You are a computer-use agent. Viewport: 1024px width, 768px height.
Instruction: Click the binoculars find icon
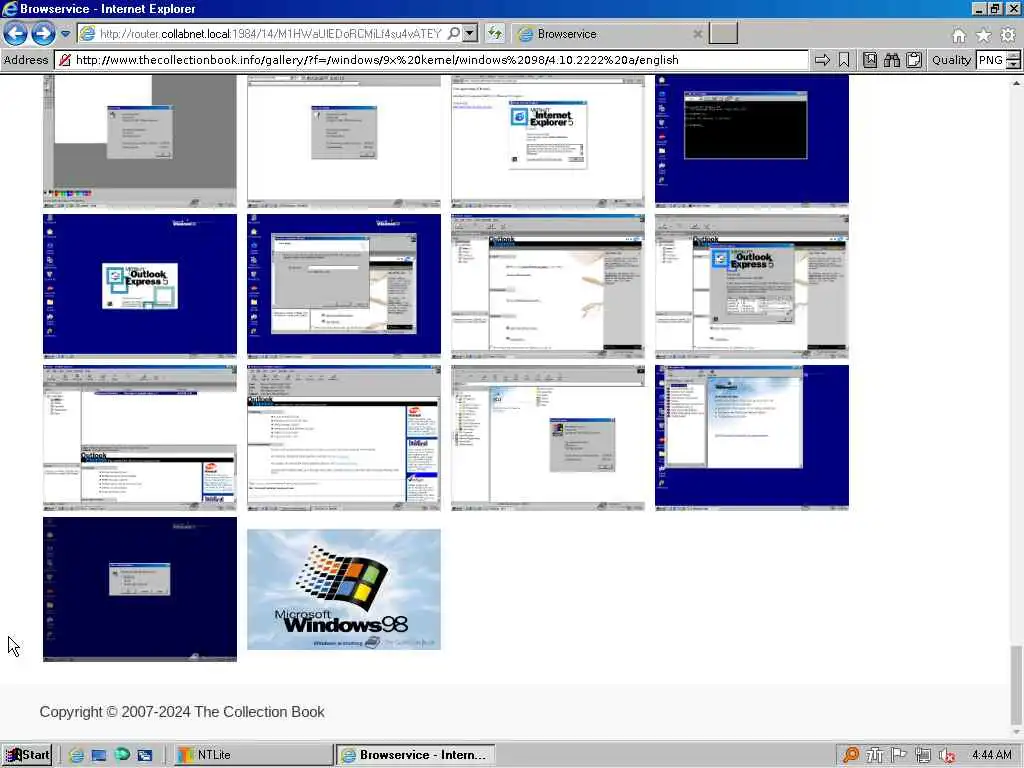pos(892,60)
